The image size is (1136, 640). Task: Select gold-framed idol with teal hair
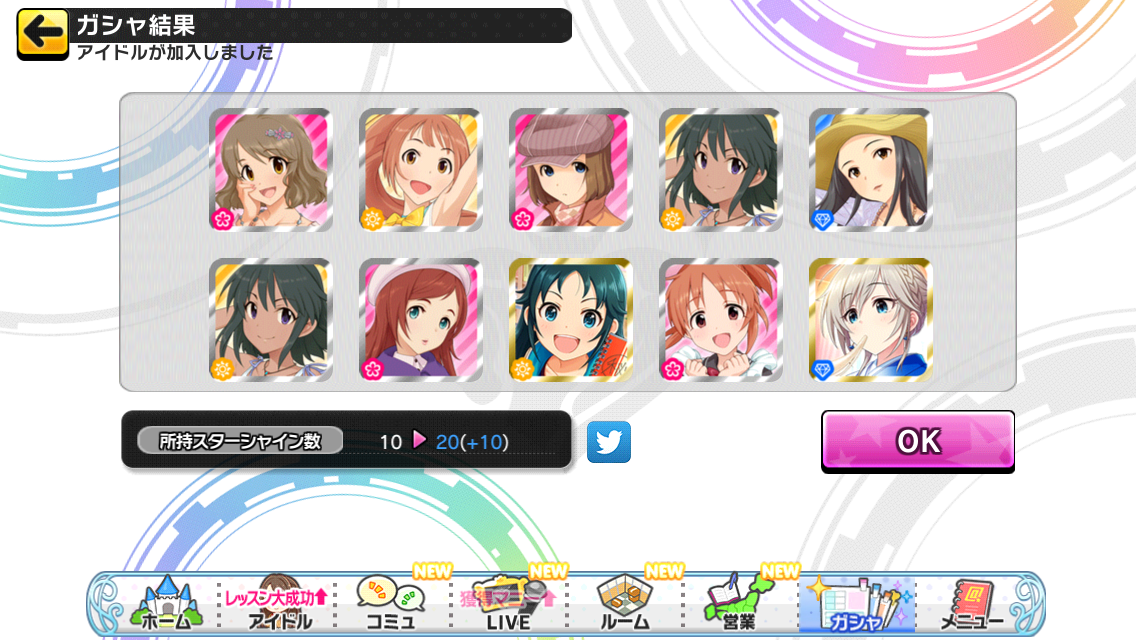(x=571, y=320)
